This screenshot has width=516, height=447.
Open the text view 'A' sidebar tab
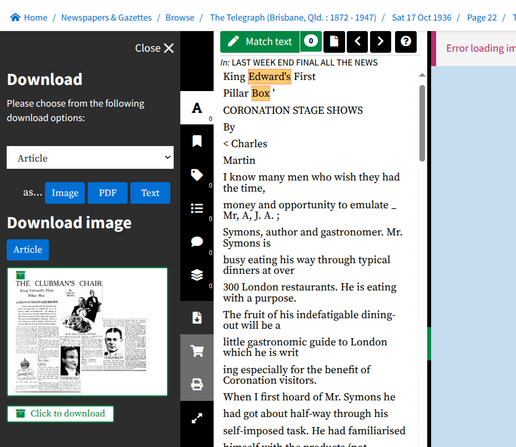click(x=197, y=108)
